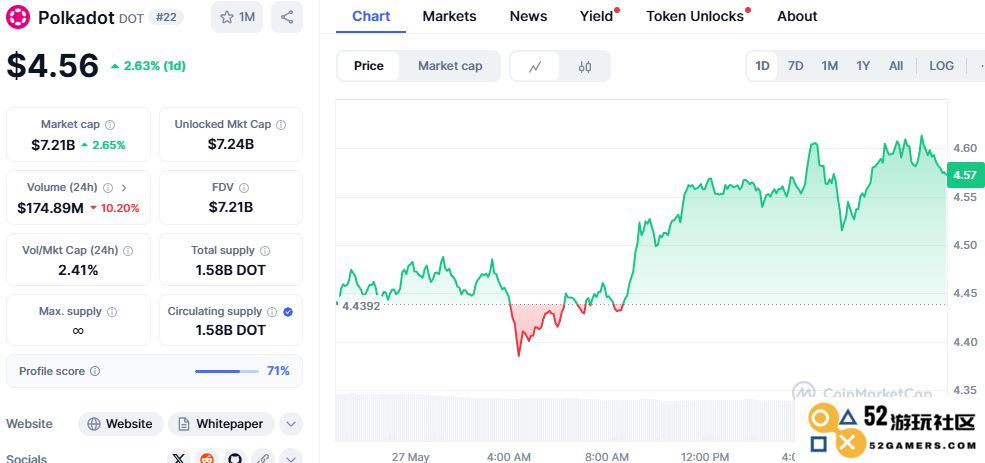
Task: Open the X (Twitter) social icon
Action: (x=180, y=458)
